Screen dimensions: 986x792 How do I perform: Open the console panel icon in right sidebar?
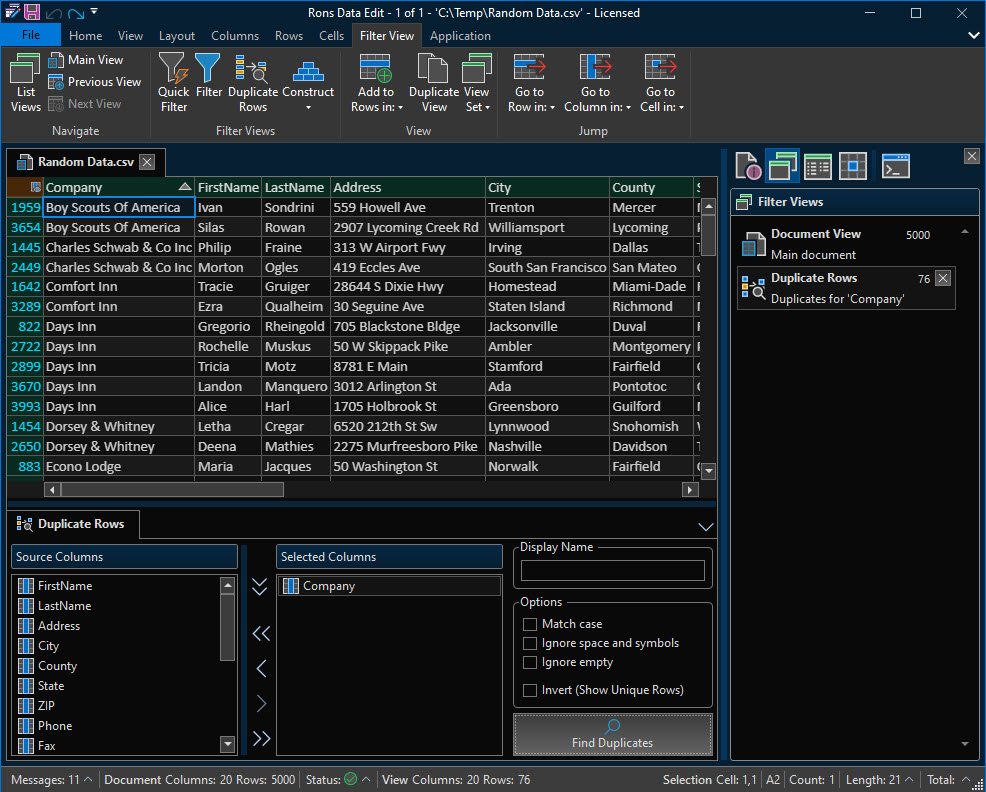tap(895, 166)
